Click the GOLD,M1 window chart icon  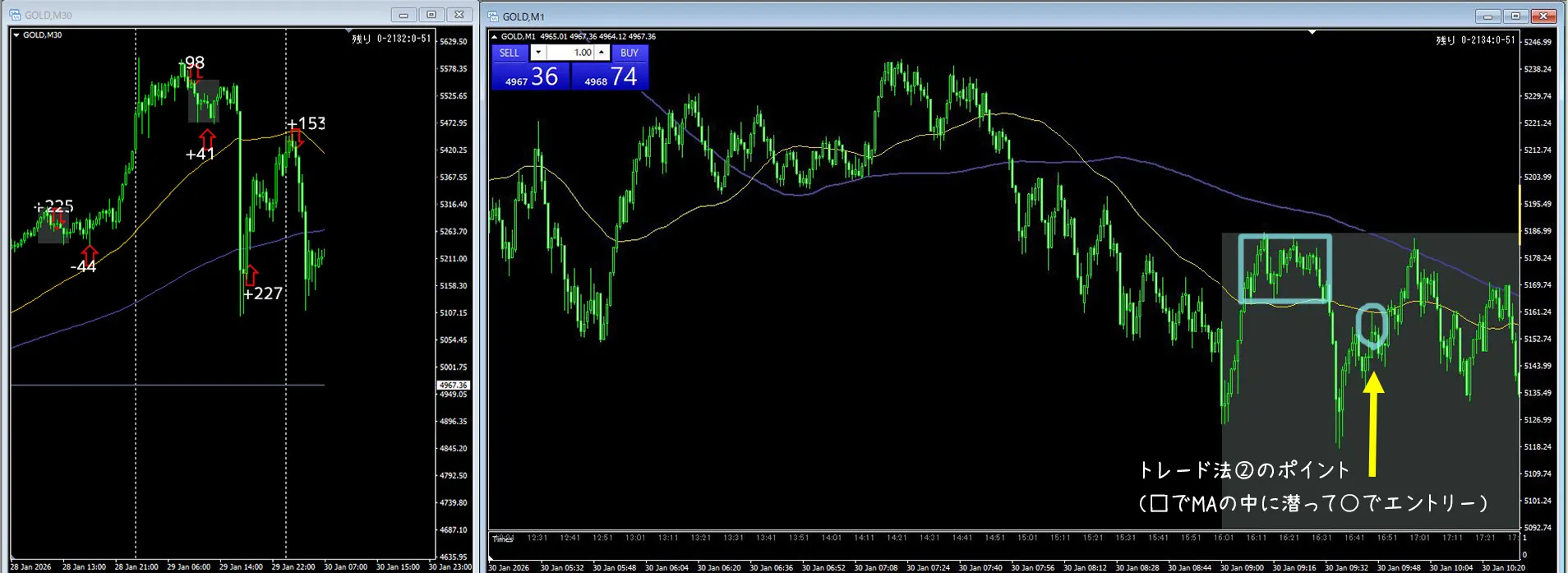[493, 16]
